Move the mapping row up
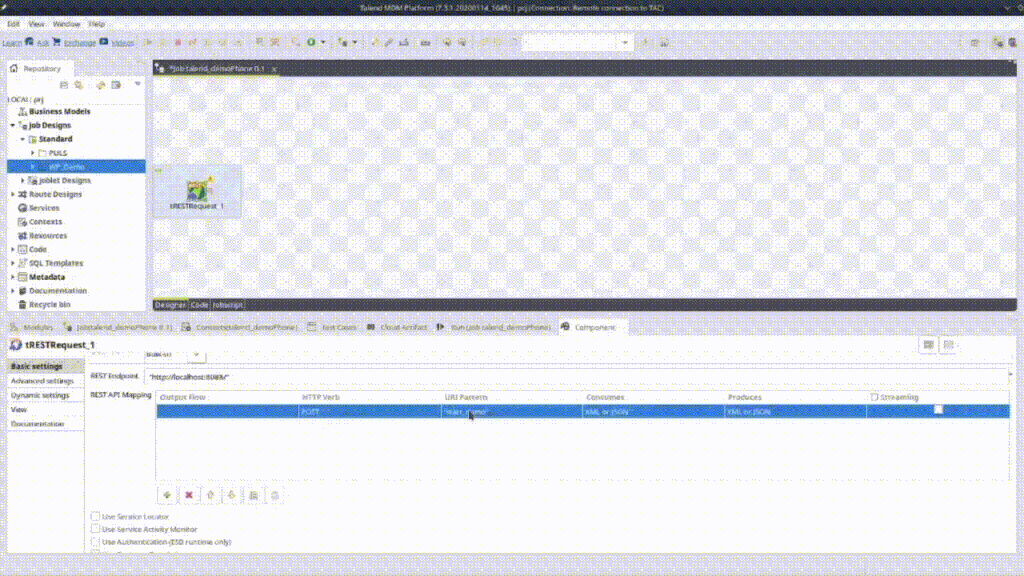The image size is (1024, 576). coord(210,496)
